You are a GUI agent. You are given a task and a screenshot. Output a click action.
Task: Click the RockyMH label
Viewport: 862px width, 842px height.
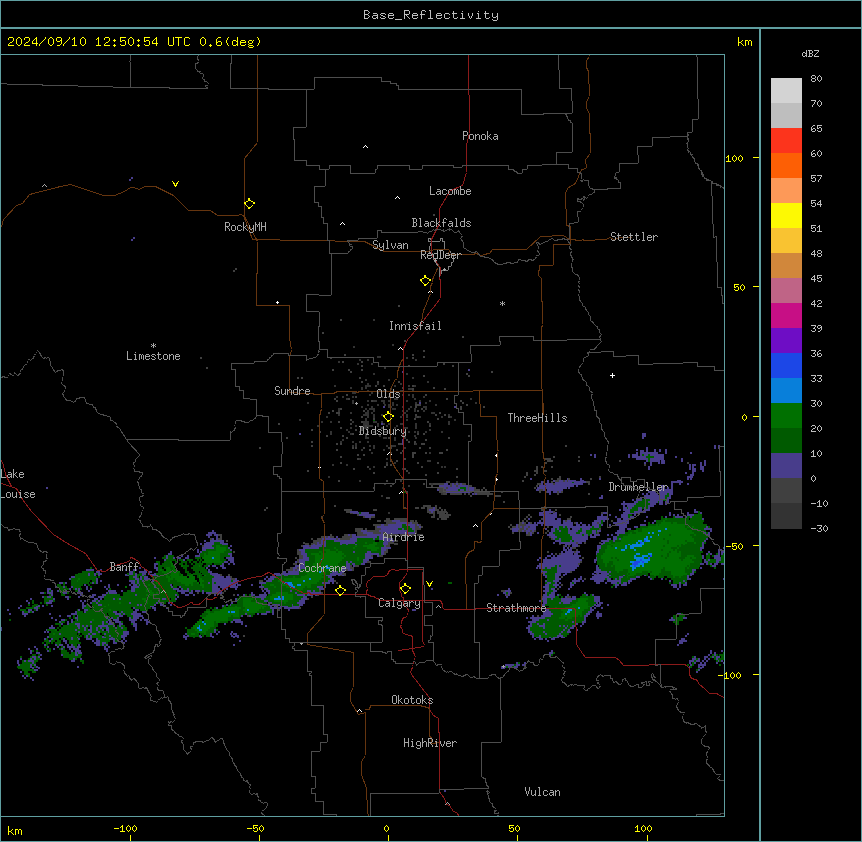(245, 227)
